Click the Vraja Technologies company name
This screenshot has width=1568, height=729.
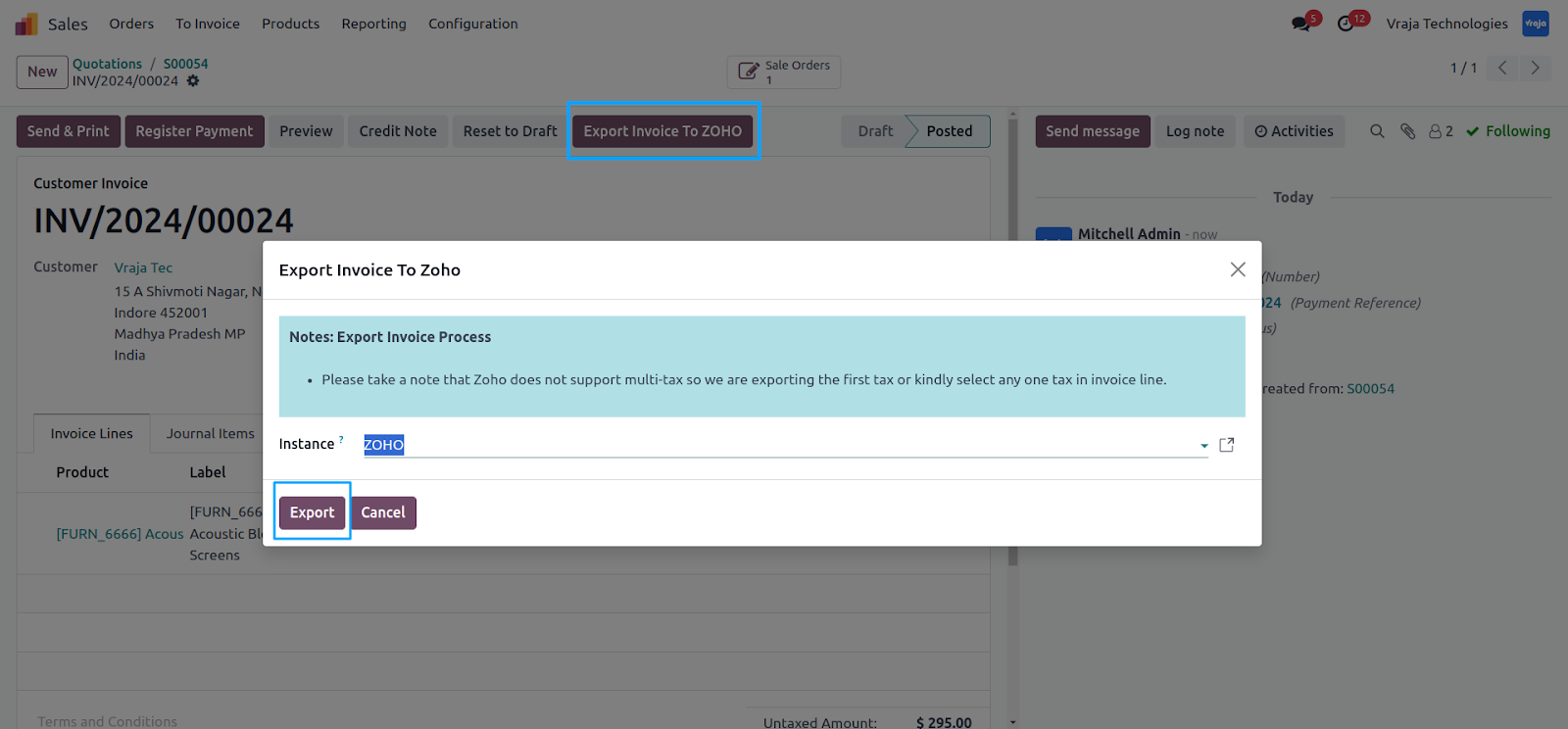coord(1446,24)
